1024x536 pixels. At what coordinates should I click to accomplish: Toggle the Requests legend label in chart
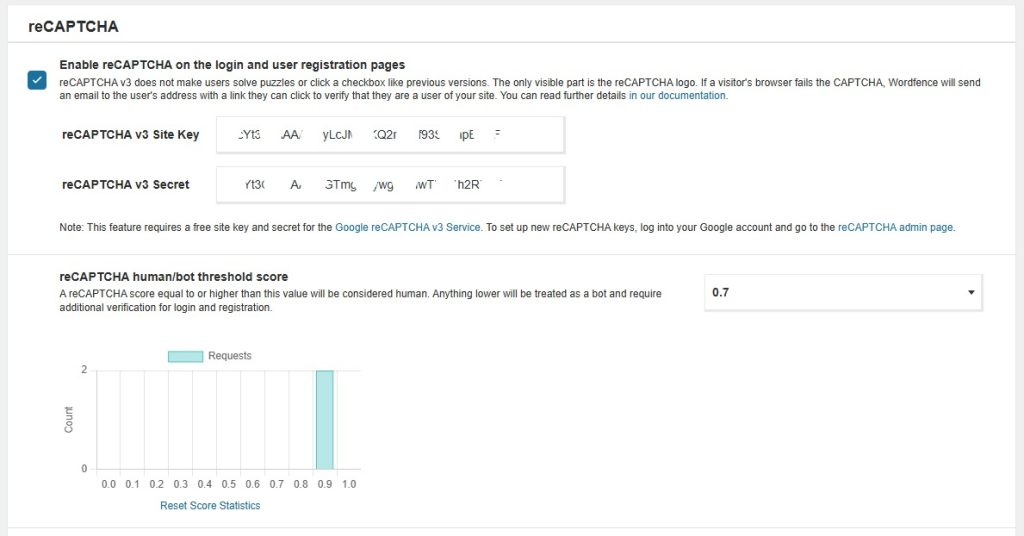pos(230,356)
